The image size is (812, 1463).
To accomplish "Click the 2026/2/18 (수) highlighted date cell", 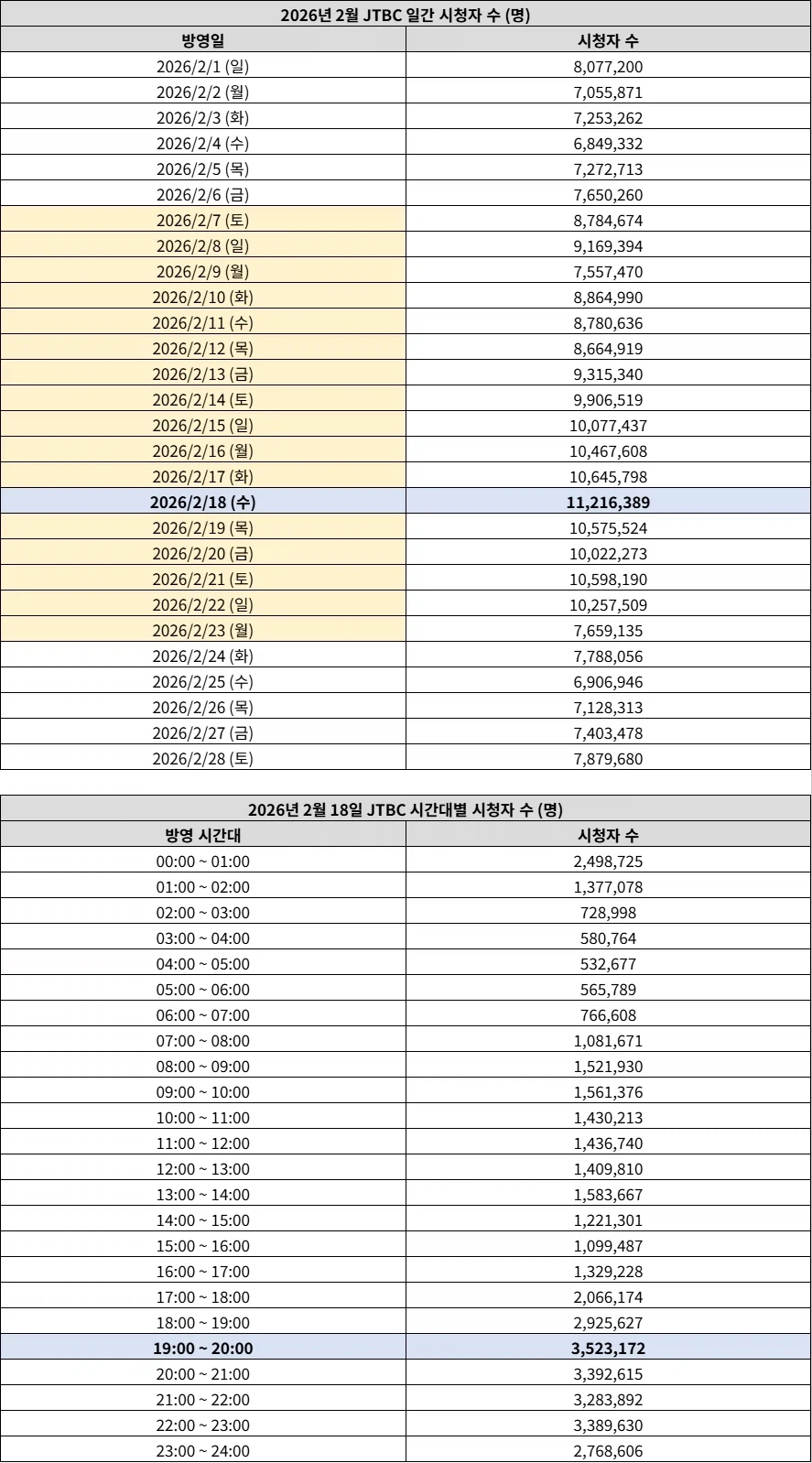I will pos(202,503).
